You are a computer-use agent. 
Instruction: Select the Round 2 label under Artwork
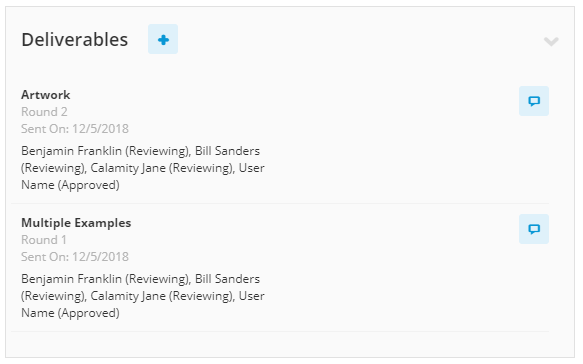tap(44, 112)
